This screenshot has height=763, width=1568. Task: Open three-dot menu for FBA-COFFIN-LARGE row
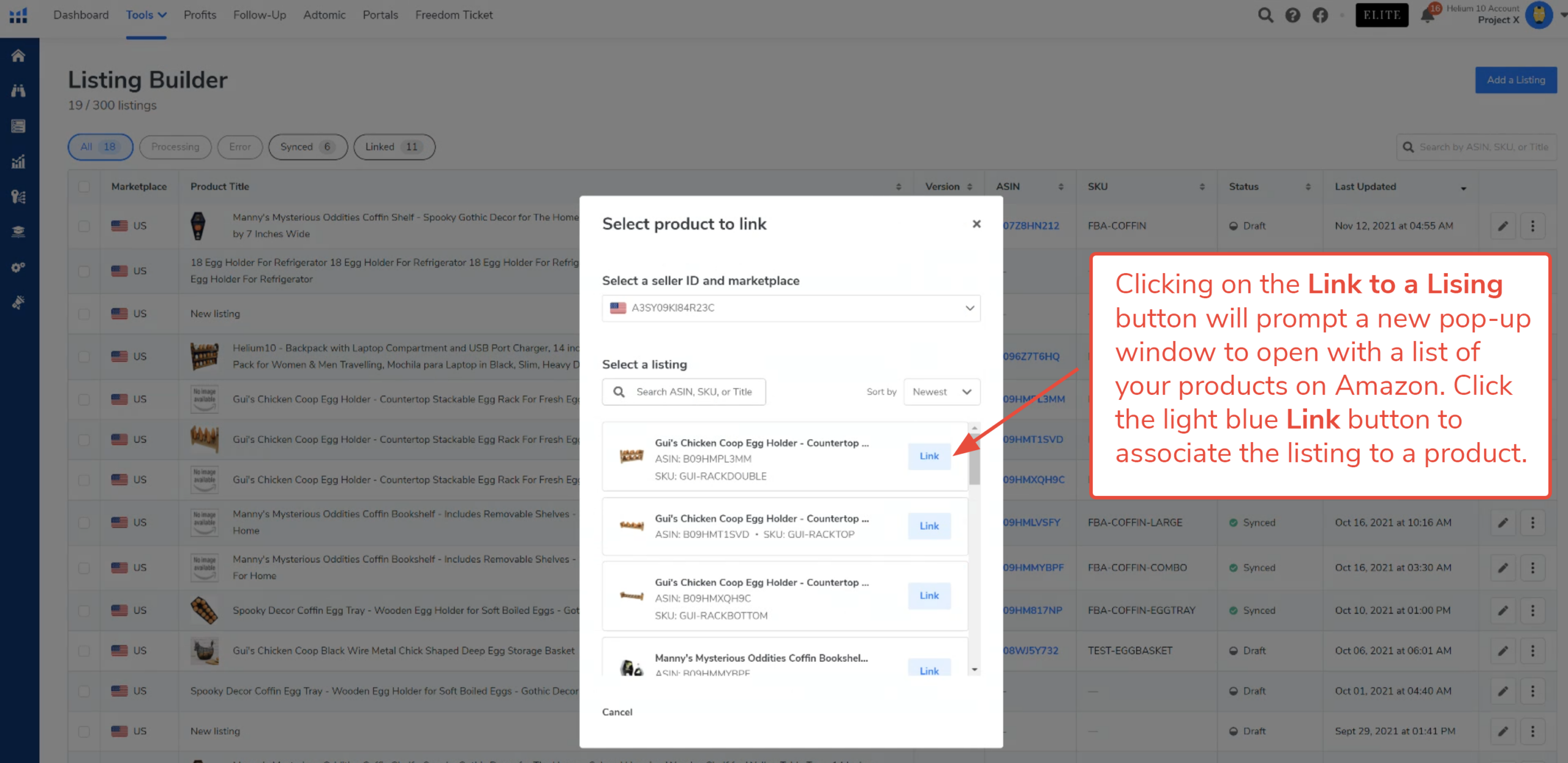tap(1532, 522)
